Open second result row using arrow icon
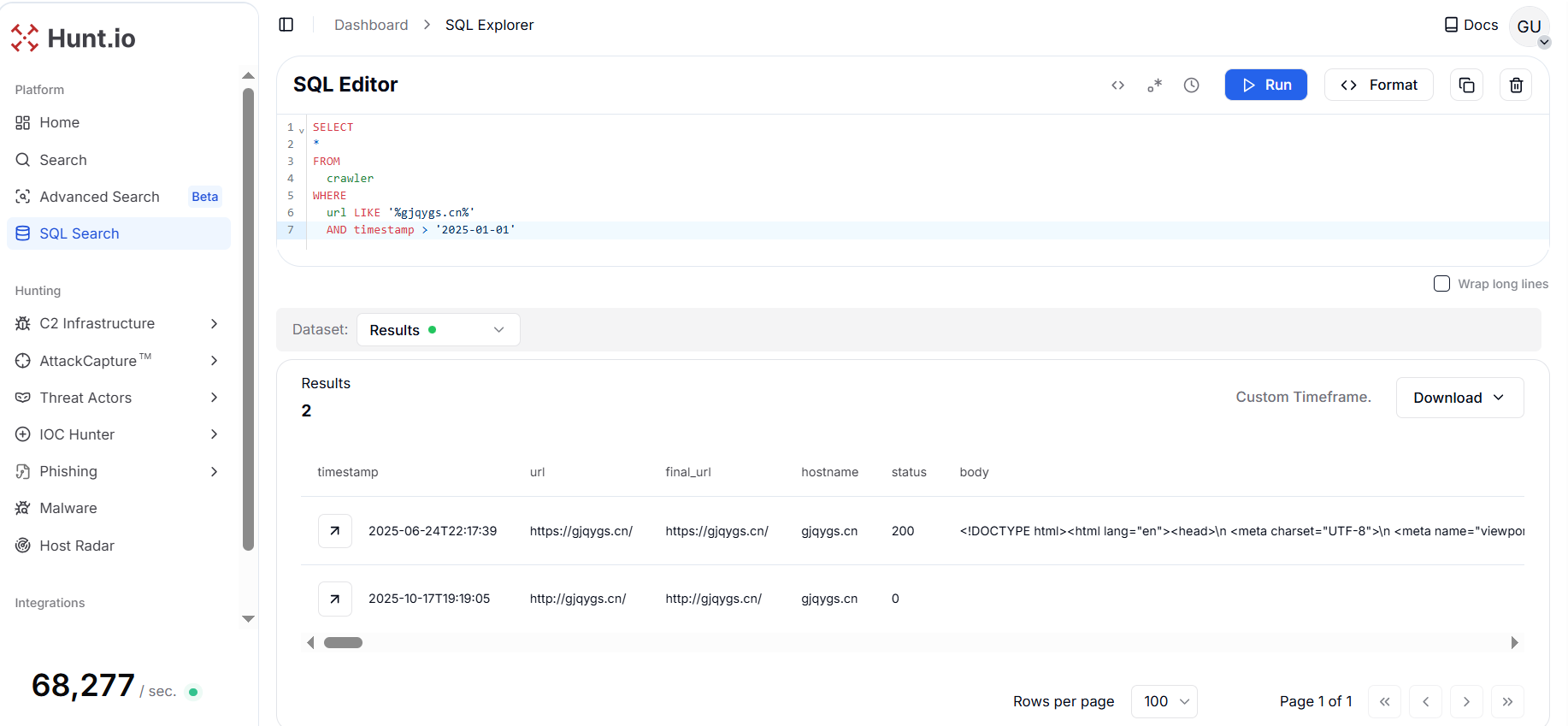The height and width of the screenshot is (726, 1568). pyautogui.click(x=335, y=599)
